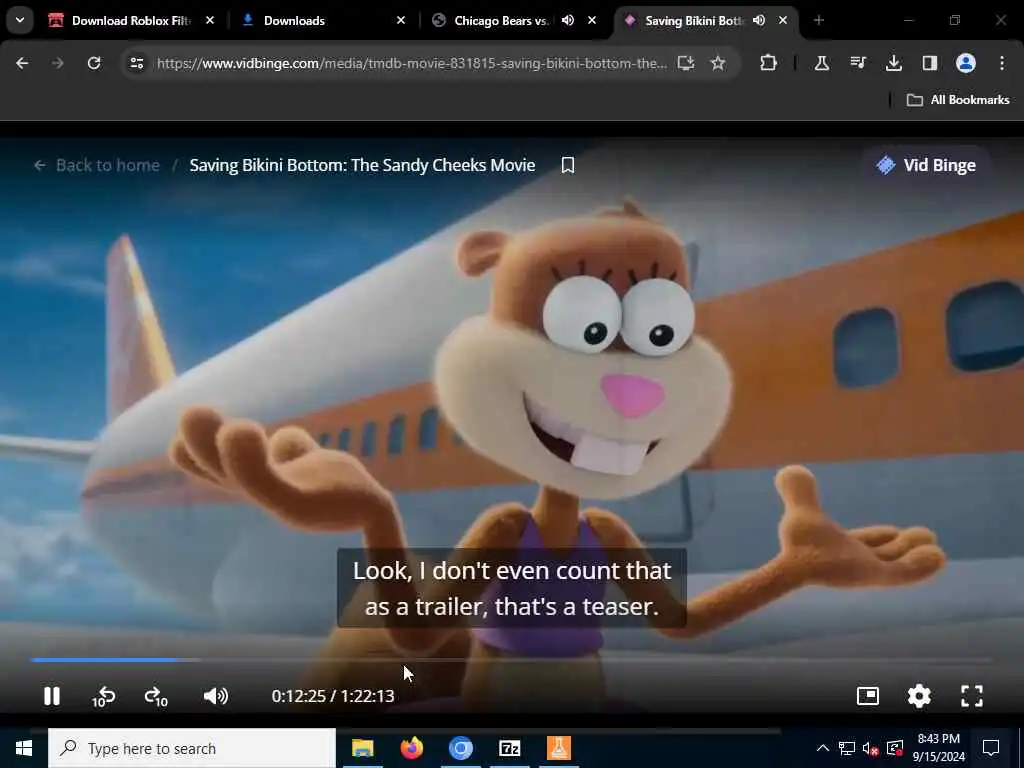Install app icon in address bar

pyautogui.click(x=686, y=63)
